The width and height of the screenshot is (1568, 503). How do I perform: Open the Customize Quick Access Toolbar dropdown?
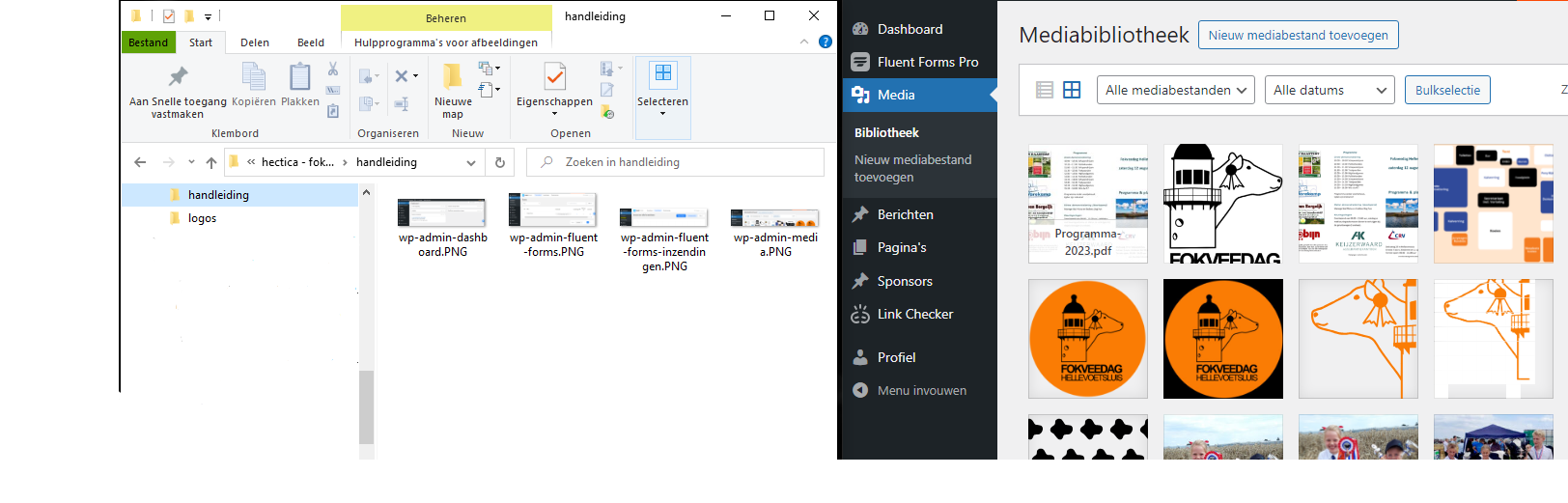(208, 16)
